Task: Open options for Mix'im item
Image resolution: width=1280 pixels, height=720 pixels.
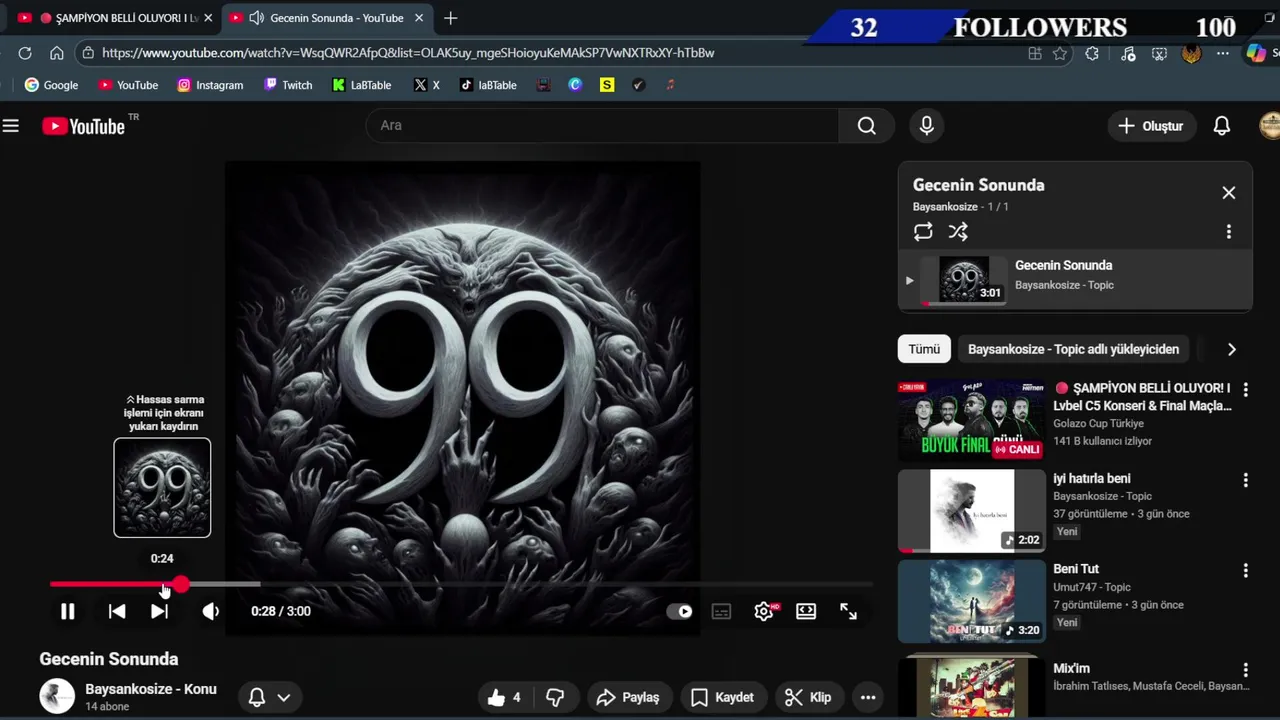Action: click(1245, 670)
